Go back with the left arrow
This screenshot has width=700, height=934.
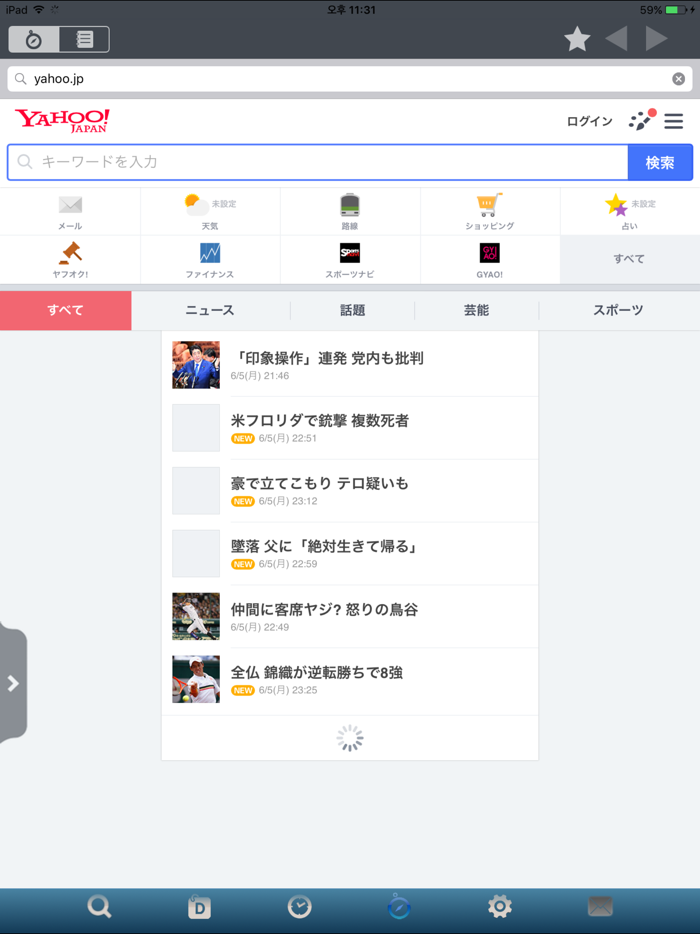click(617, 39)
